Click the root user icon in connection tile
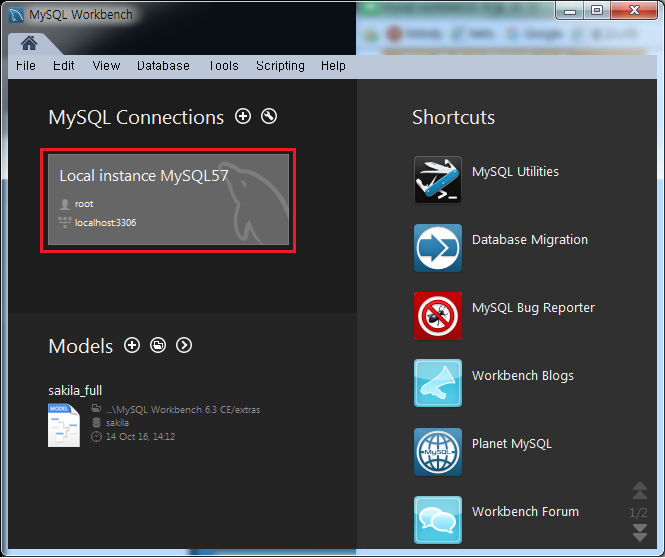 coord(64,204)
